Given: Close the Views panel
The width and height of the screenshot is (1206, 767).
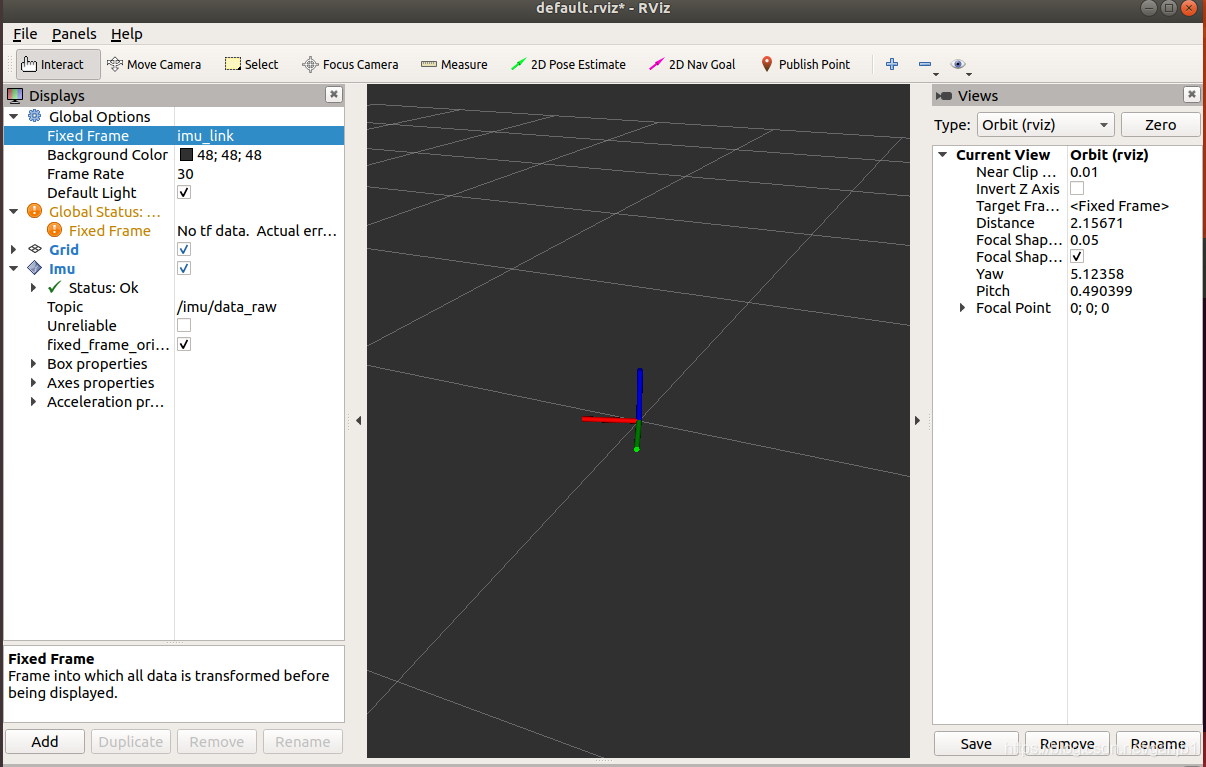Looking at the screenshot, I should (1191, 95).
